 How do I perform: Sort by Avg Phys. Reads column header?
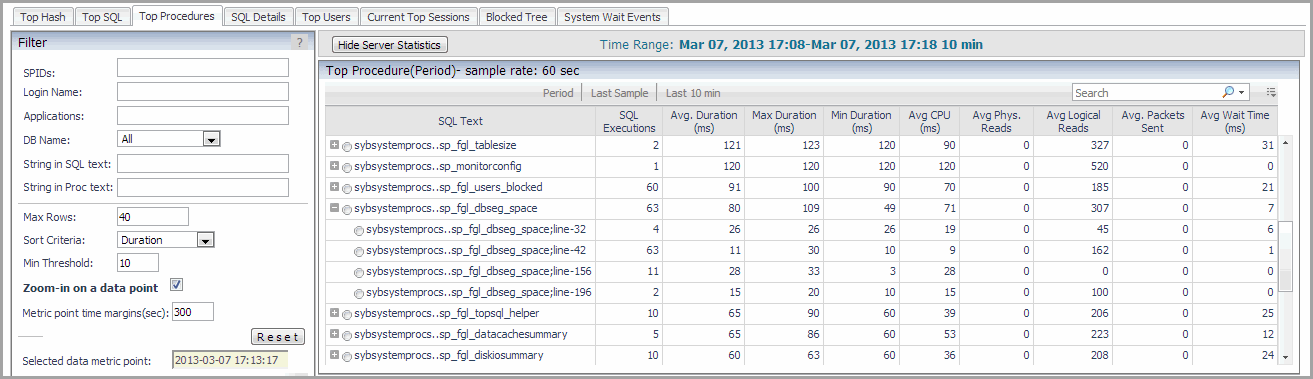click(x=997, y=121)
